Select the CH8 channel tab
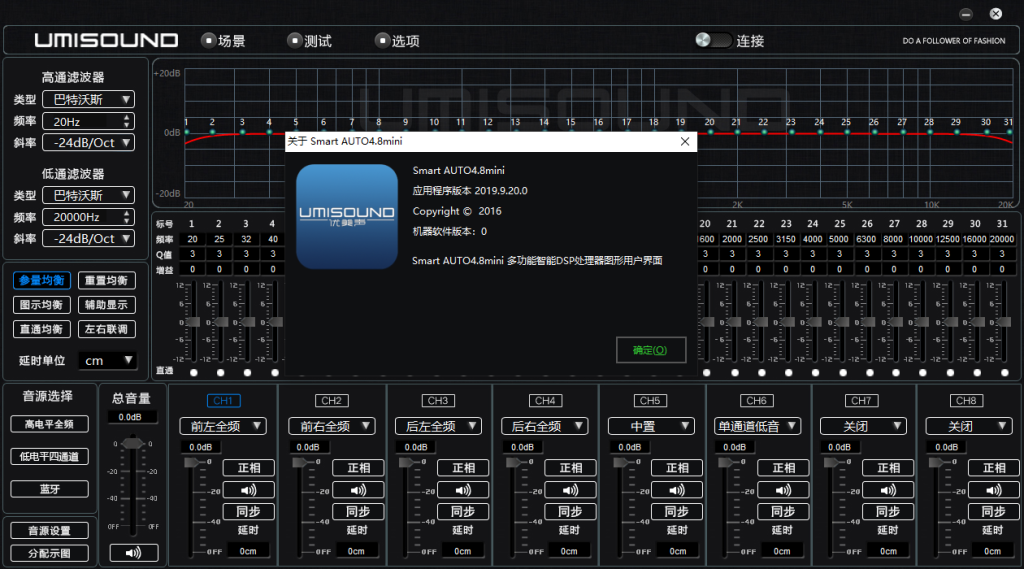The height and width of the screenshot is (569, 1024). (x=966, y=400)
